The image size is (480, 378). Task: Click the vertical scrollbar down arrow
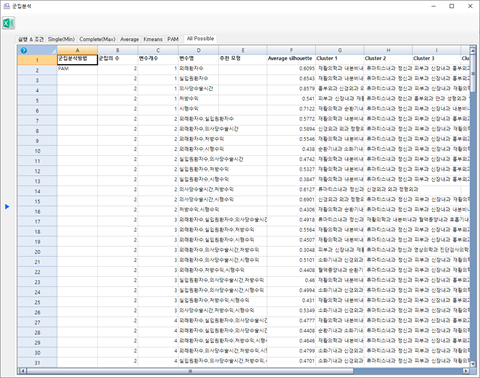pyautogui.click(x=473, y=364)
